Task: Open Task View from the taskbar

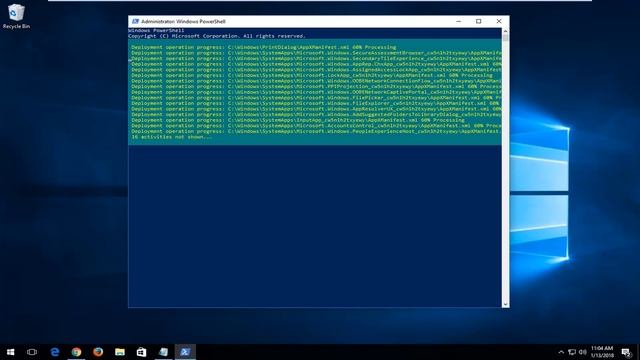Action: click(x=32, y=352)
